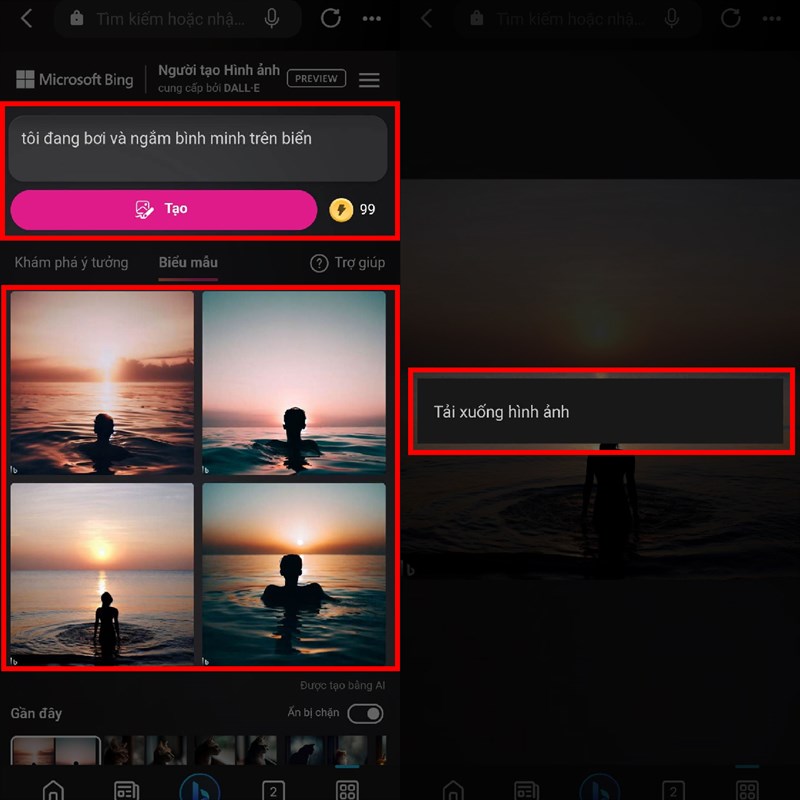Image resolution: width=800 pixels, height=800 pixels.
Task: Tap the lightning boost coin showing 99
Action: (x=342, y=210)
